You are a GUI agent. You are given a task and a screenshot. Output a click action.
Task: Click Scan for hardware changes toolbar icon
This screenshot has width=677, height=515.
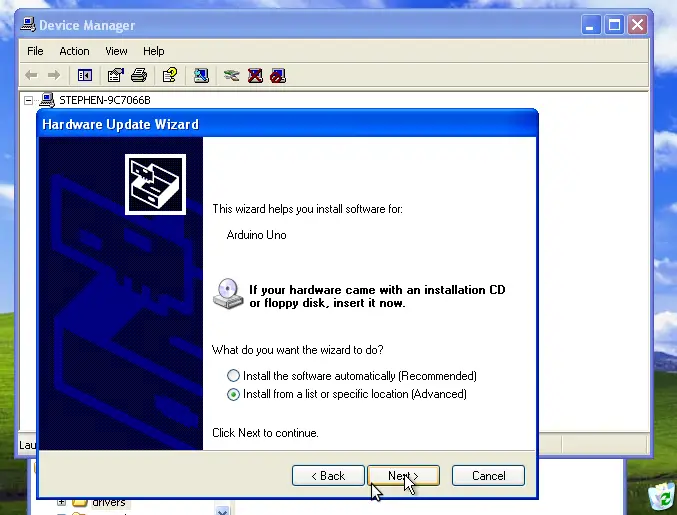[201, 76]
